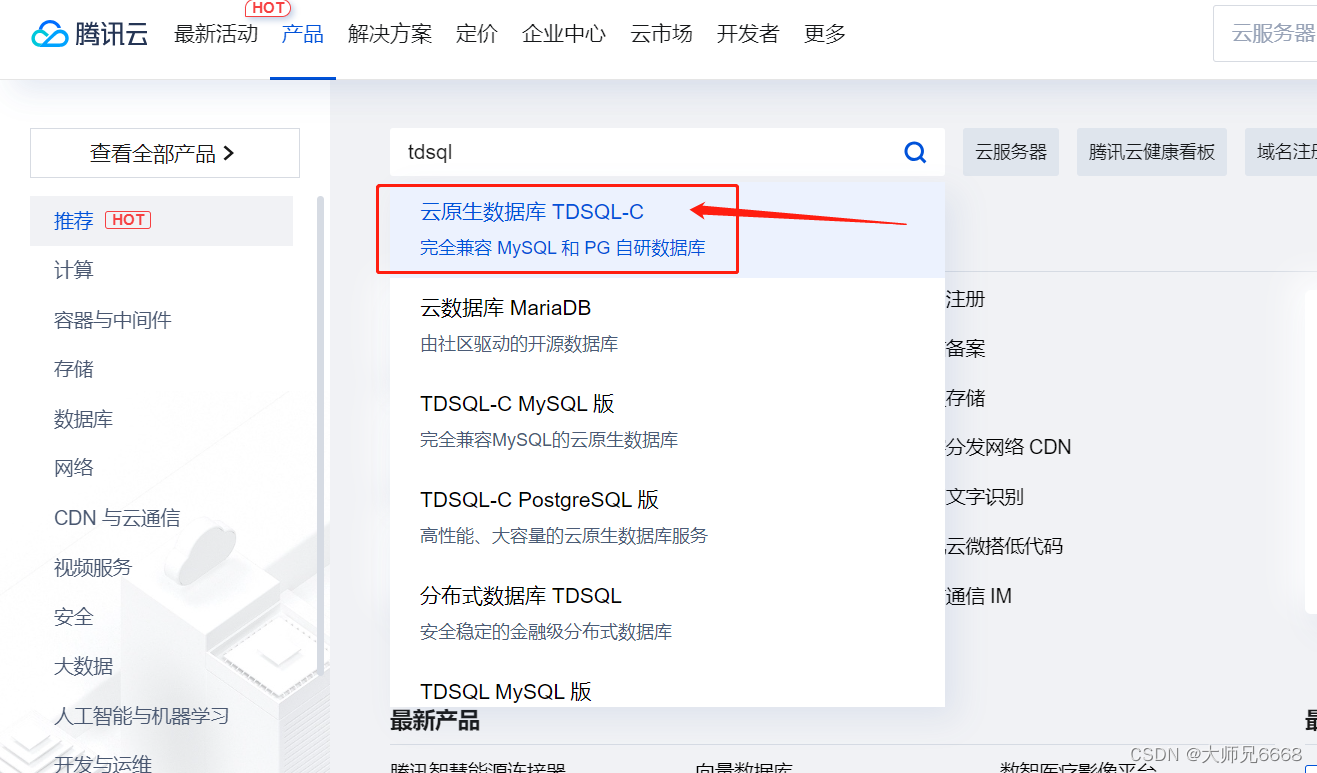Click the 通信 IM product link
1317x773 pixels.
pyautogui.click(x=979, y=596)
